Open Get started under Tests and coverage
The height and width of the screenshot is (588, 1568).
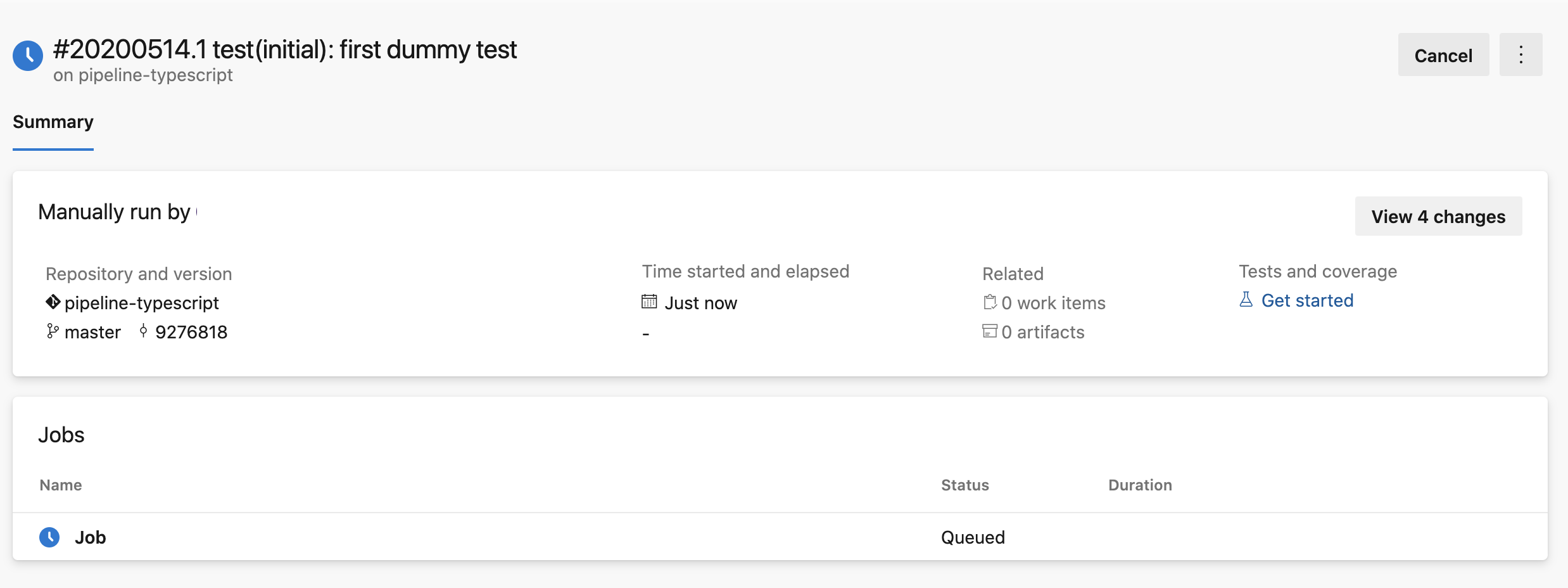tap(1307, 300)
